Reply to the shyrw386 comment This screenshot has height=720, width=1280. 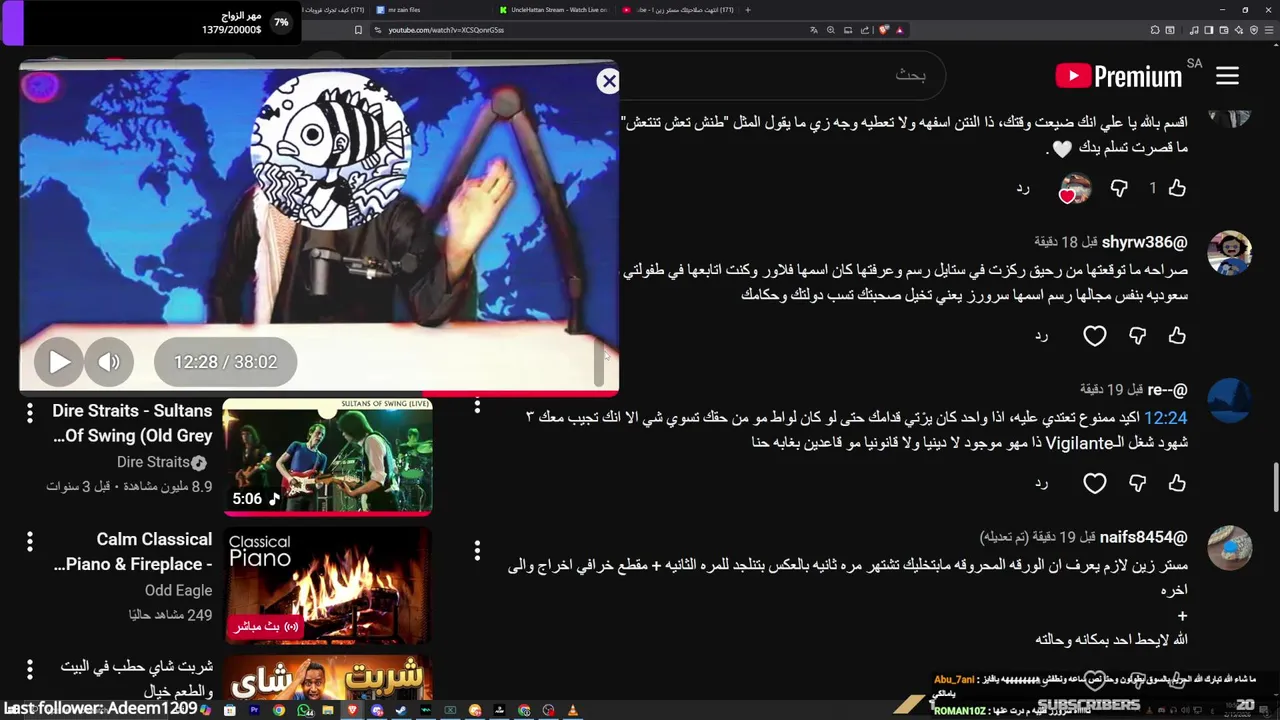pos(1041,336)
